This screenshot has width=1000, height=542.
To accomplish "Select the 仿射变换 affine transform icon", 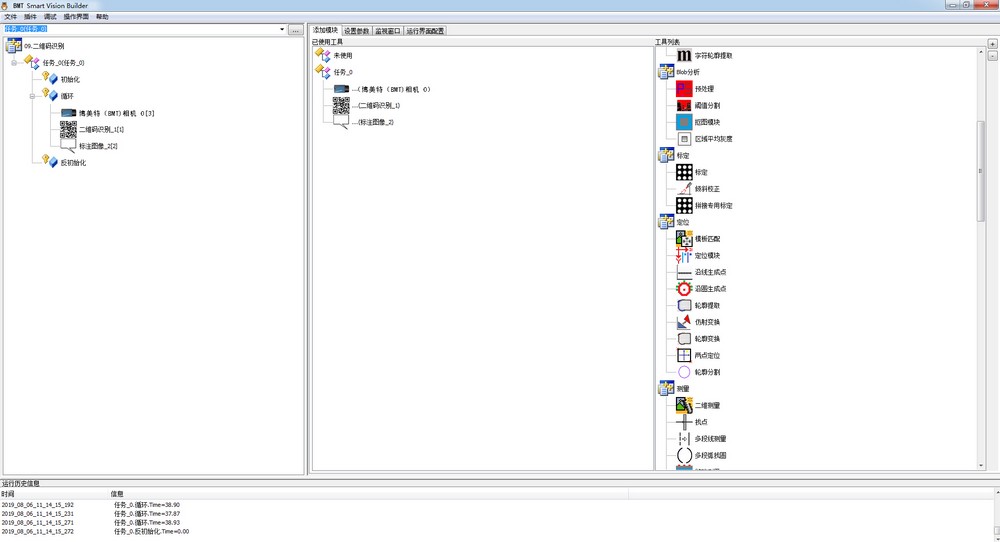I will tap(684, 322).
